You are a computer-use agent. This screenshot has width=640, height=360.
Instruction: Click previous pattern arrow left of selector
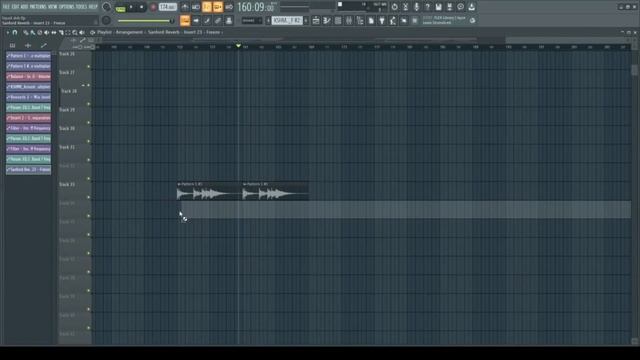[x=268, y=20]
